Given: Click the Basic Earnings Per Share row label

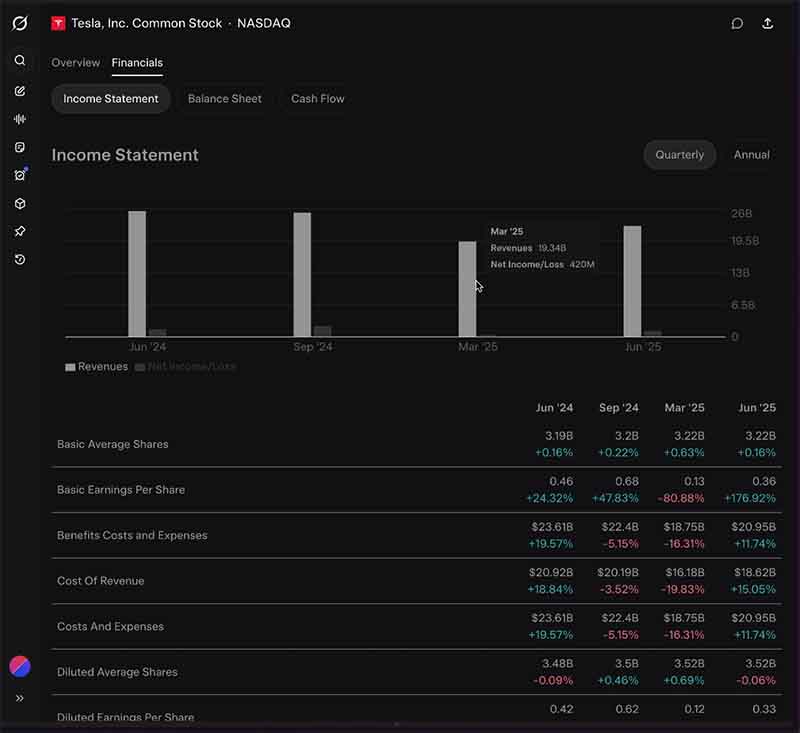Looking at the screenshot, I should 121,490.
